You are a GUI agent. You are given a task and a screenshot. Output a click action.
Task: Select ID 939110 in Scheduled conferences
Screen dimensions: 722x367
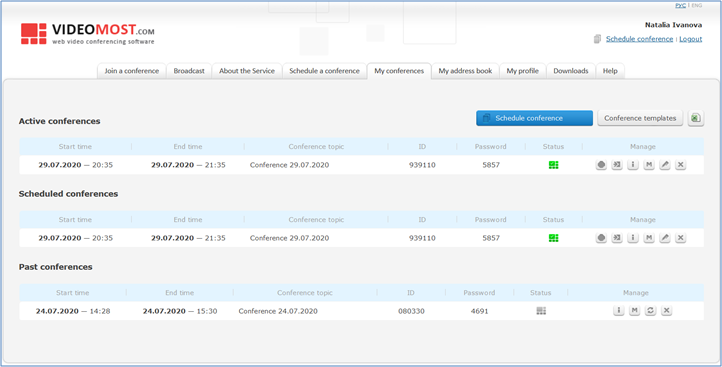[422, 238]
